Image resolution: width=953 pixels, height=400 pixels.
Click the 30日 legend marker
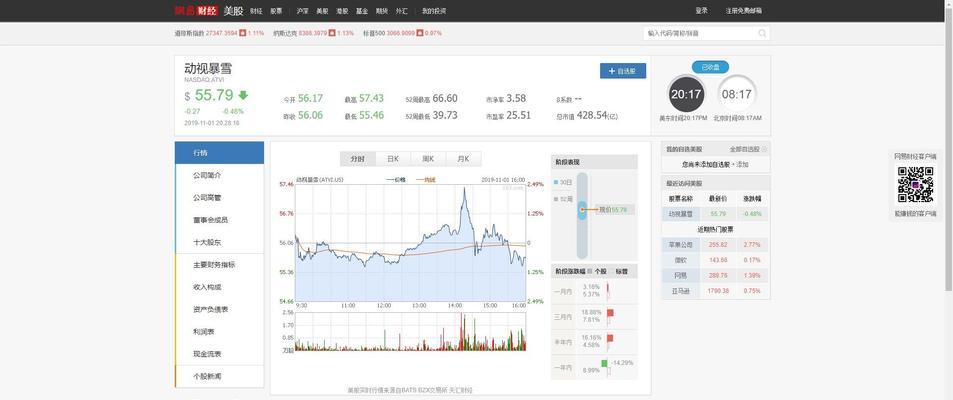tap(556, 182)
